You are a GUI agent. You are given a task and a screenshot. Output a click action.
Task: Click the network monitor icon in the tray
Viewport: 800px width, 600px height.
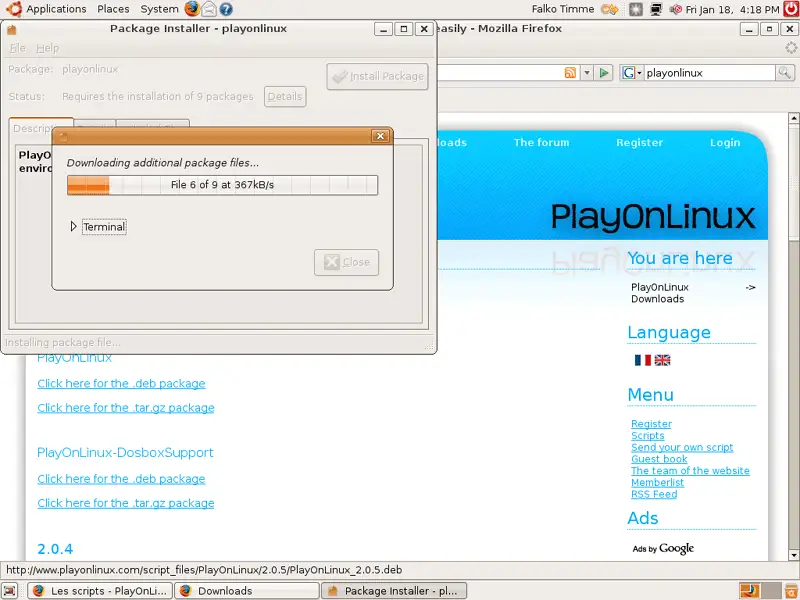[656, 9]
